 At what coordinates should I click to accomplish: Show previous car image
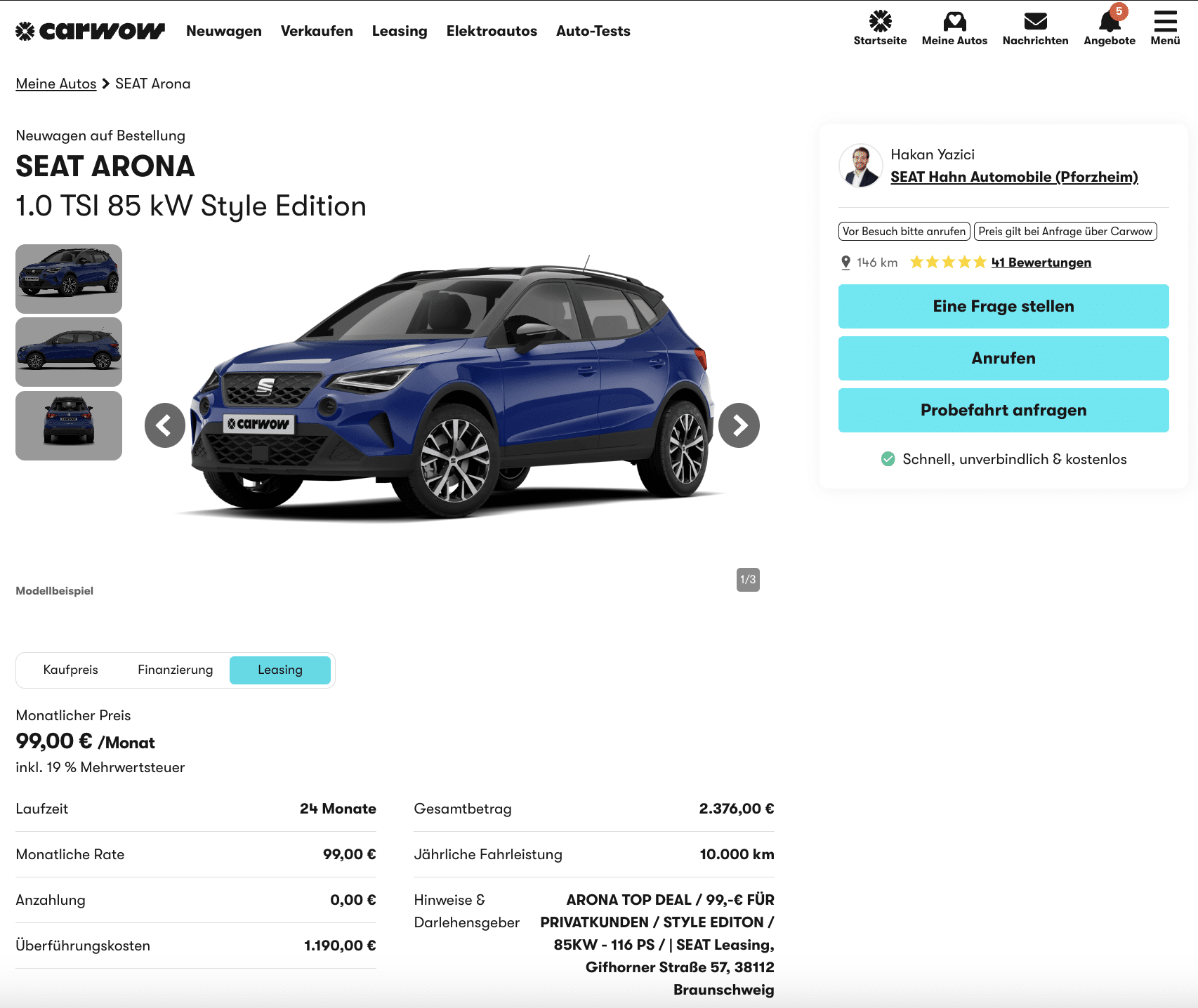click(165, 425)
